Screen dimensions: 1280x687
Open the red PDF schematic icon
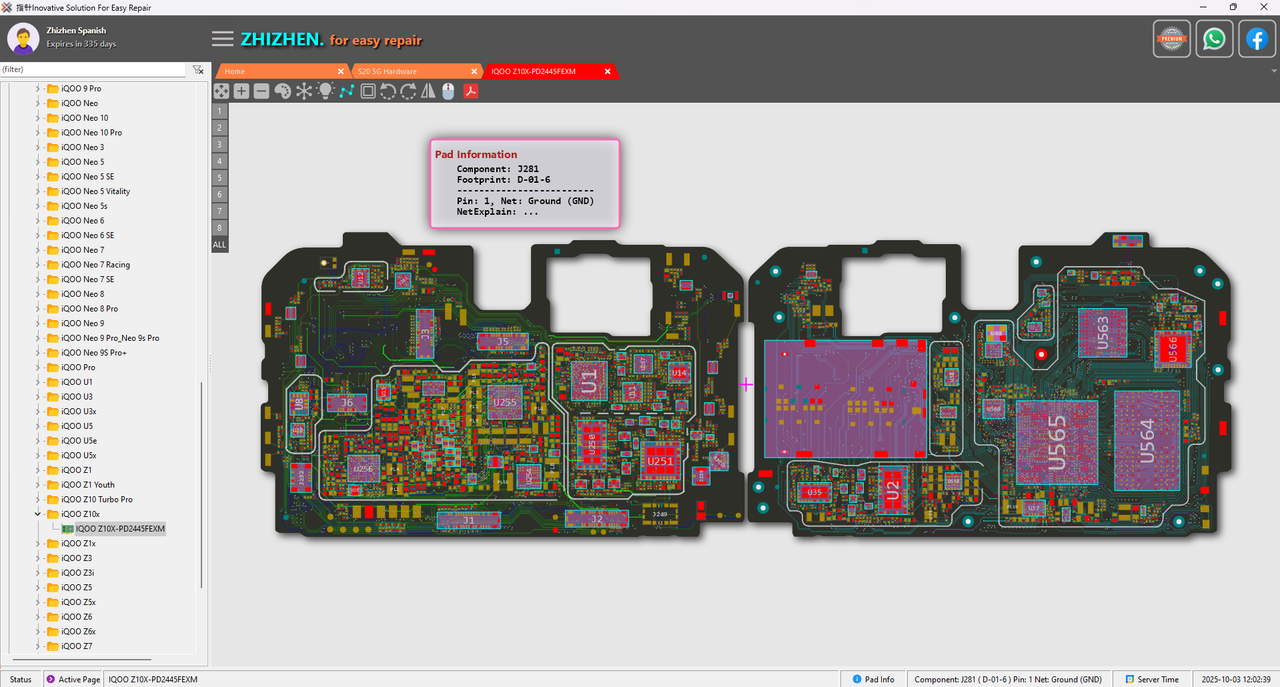(470, 91)
